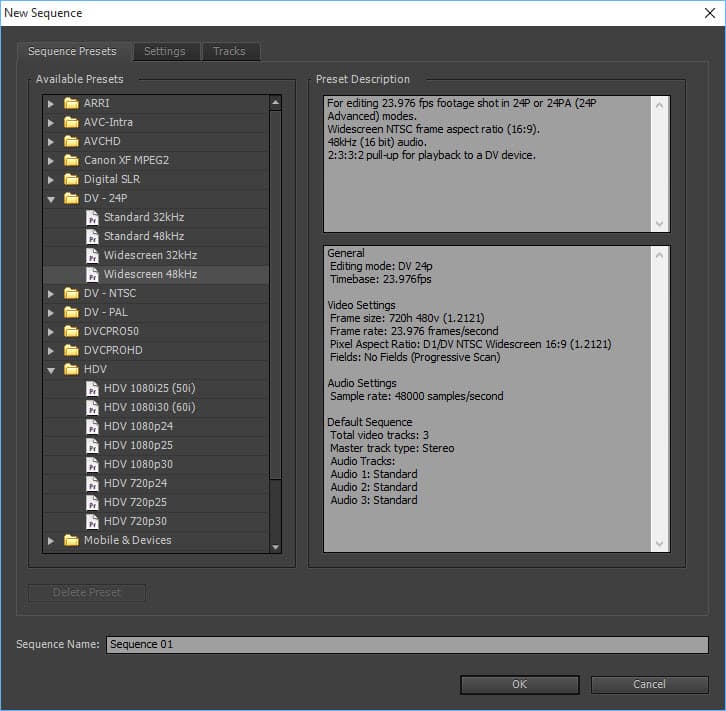Collapse the DV - 24P folder
The height and width of the screenshot is (711, 726).
coord(51,198)
